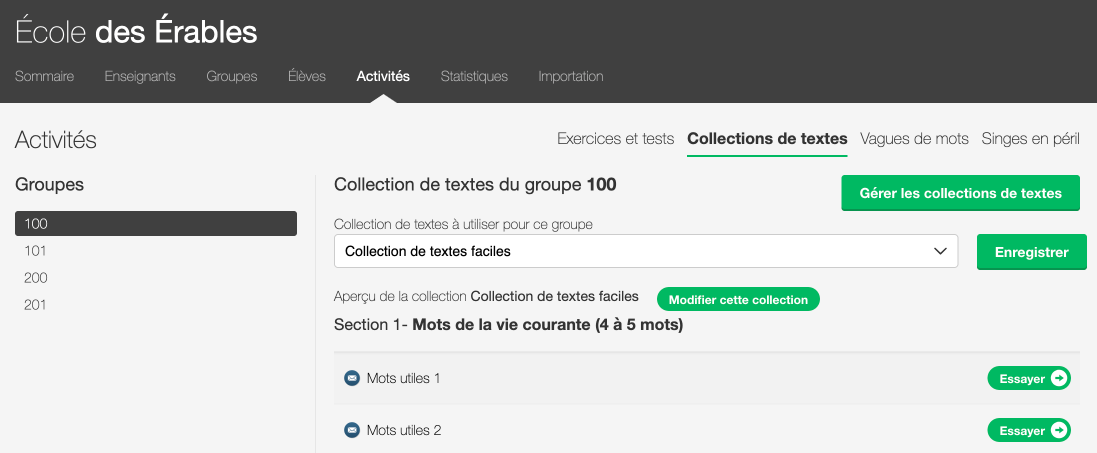Go to the Enseignants tab

point(140,76)
